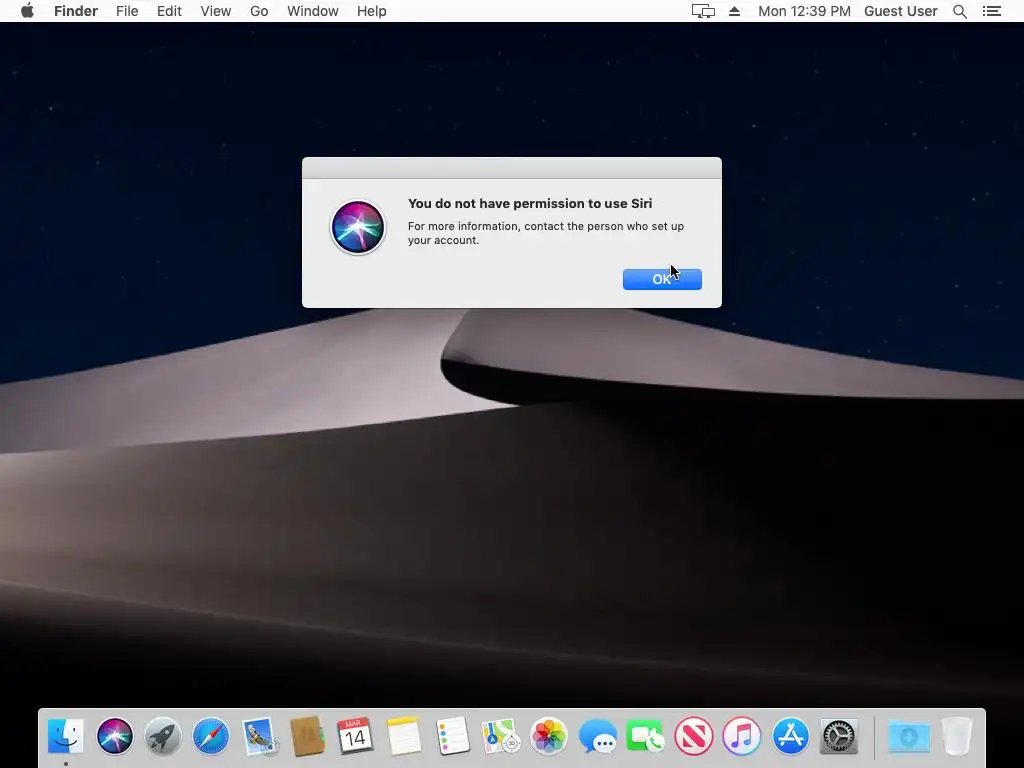Click the Siri icon inside the dialog

(x=357, y=227)
